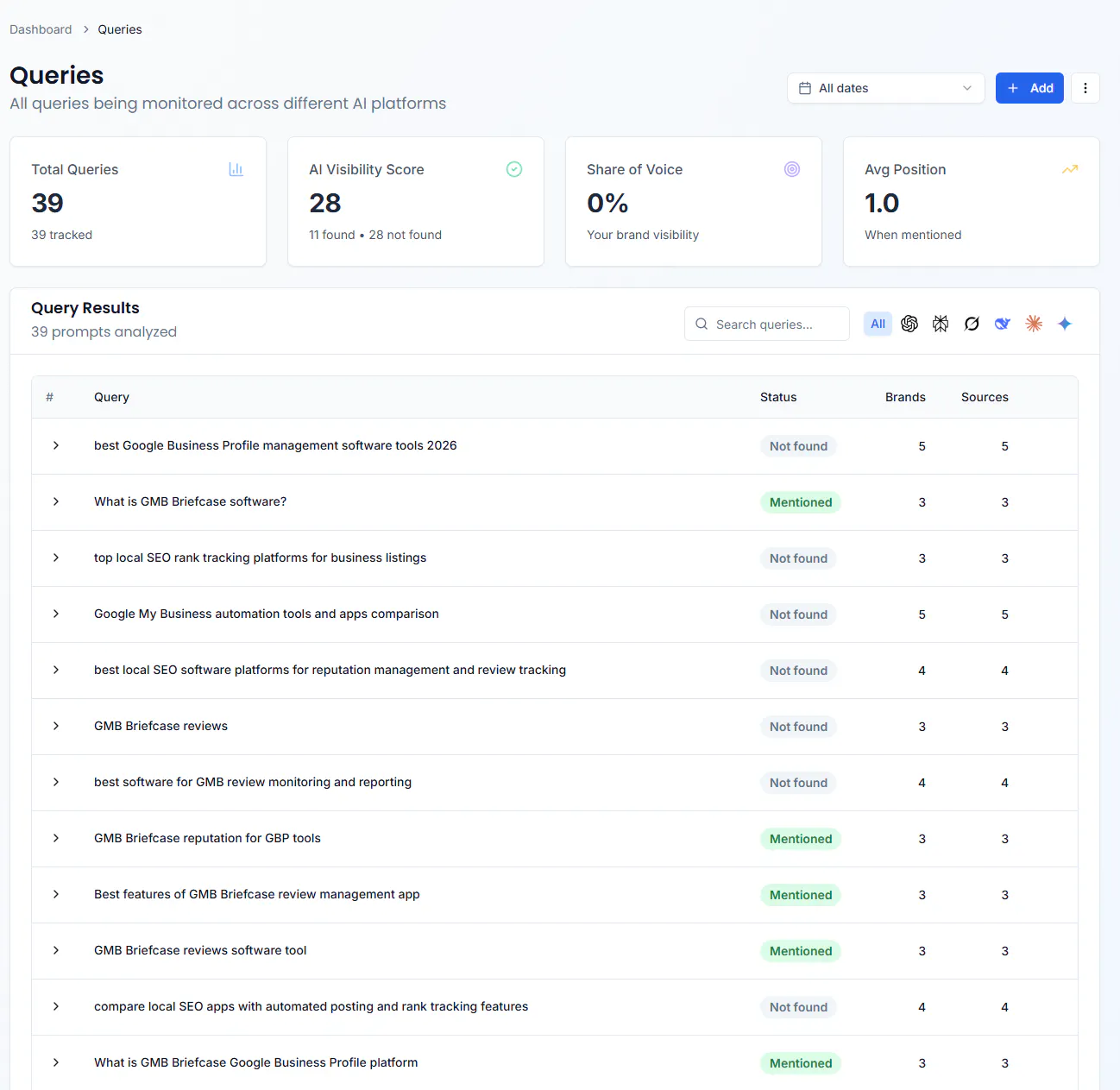Viewport: 1120px width, 1090px height.
Task: Click the '39 prompts analyzed' subtitle
Action: [x=104, y=331]
